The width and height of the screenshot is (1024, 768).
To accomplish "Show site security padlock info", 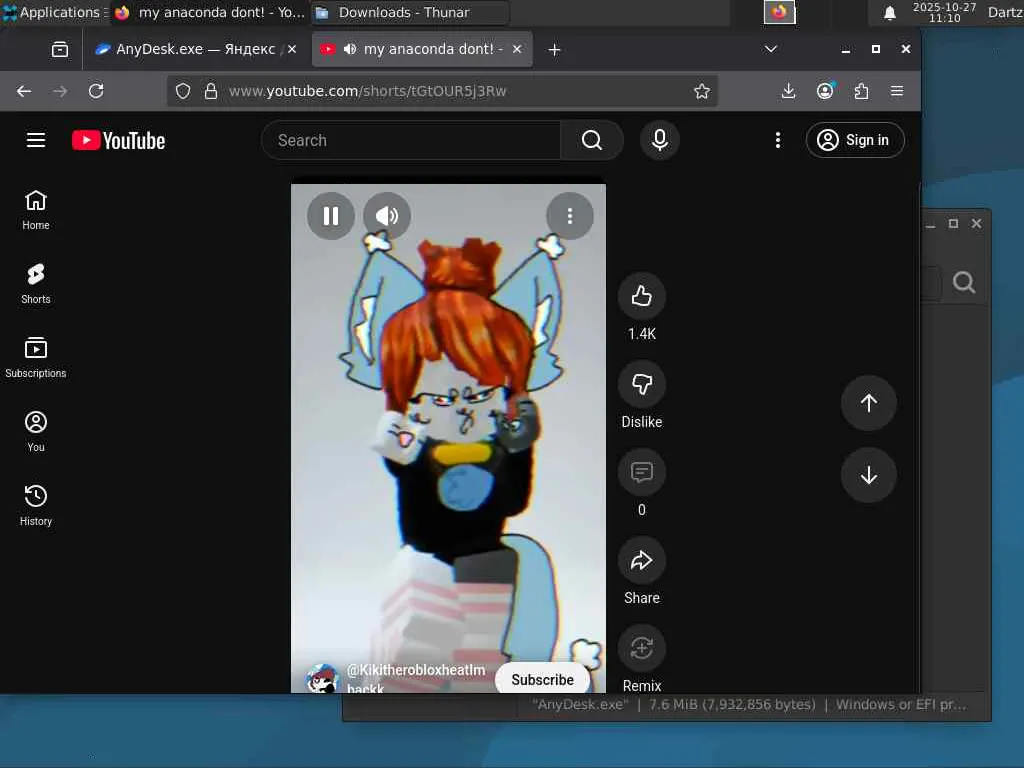I will 210,91.
